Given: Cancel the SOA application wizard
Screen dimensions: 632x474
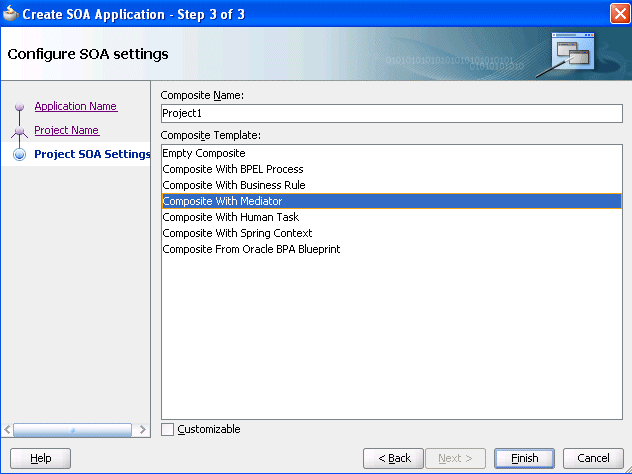Looking at the screenshot, I should 593,458.
